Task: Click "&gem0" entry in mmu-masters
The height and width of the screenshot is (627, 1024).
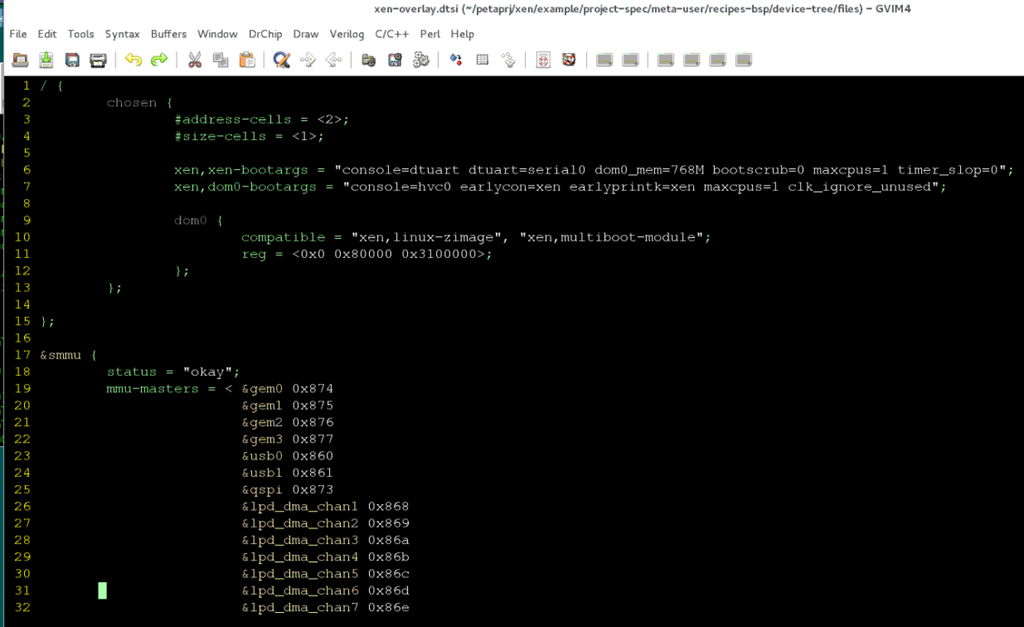Action: (262, 389)
